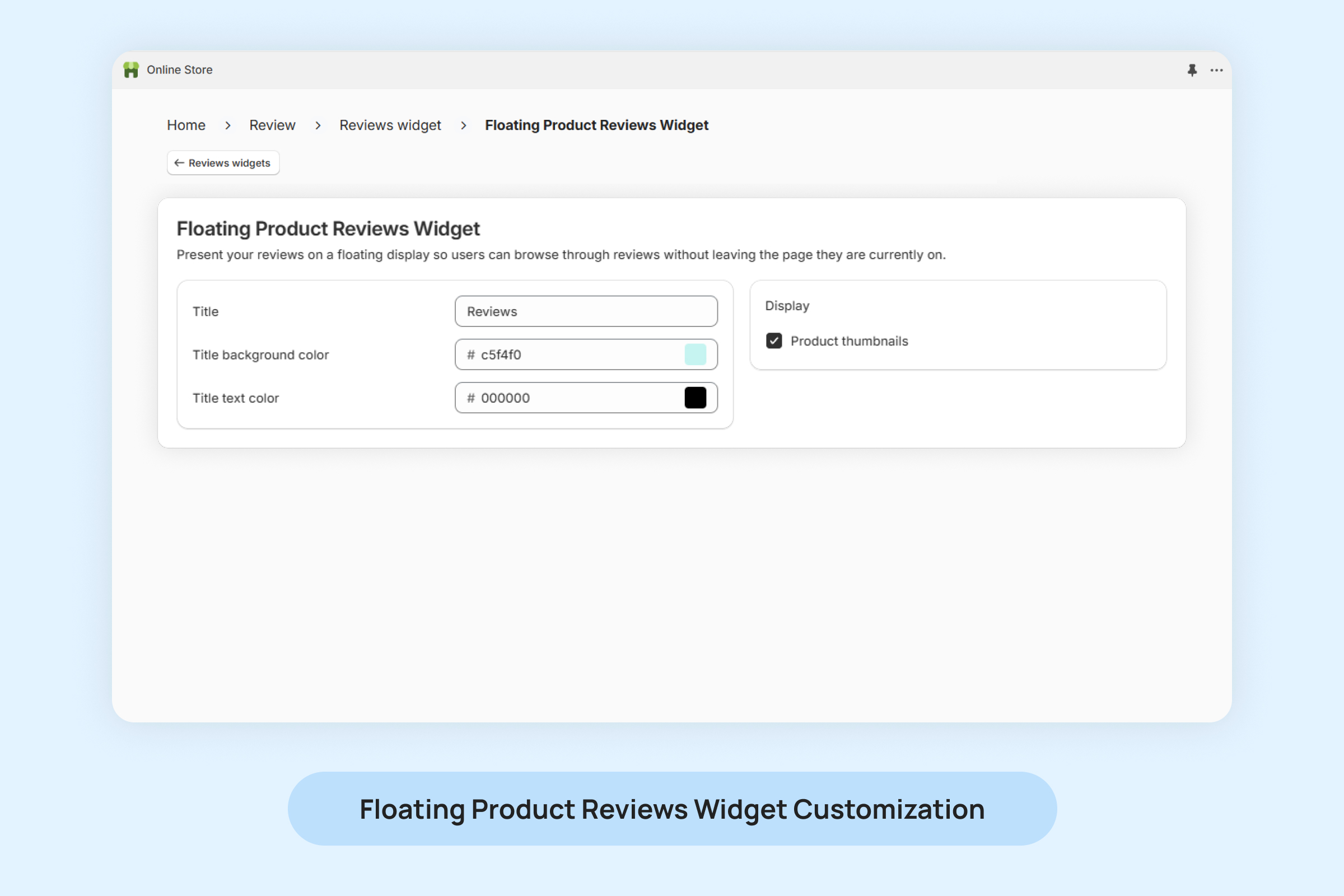Focus the Title input containing Reviews

tap(586, 311)
